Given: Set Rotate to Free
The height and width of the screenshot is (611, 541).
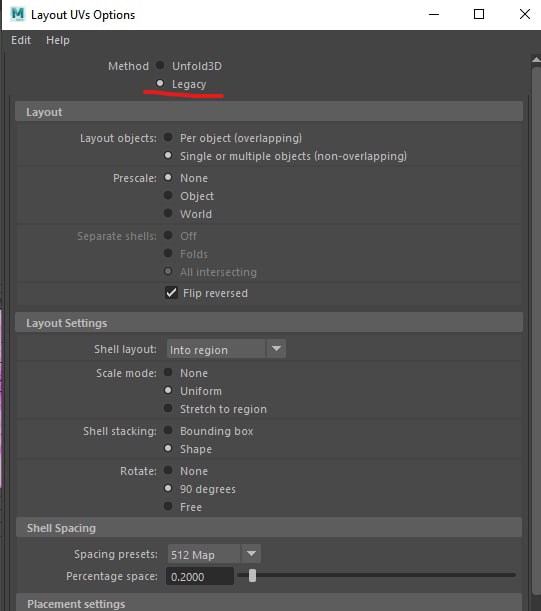Looking at the screenshot, I should pyautogui.click(x=168, y=506).
